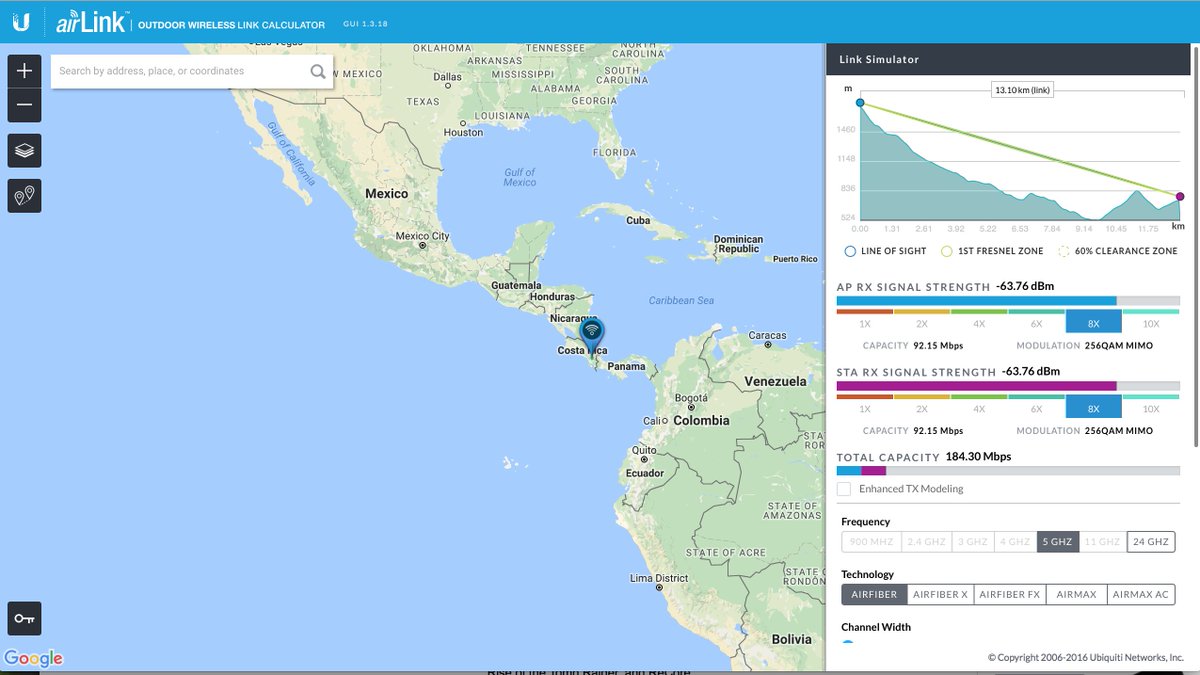Click the STA RX signal strength bar
This screenshot has height=675, width=1200.
pyautogui.click(x=1008, y=386)
